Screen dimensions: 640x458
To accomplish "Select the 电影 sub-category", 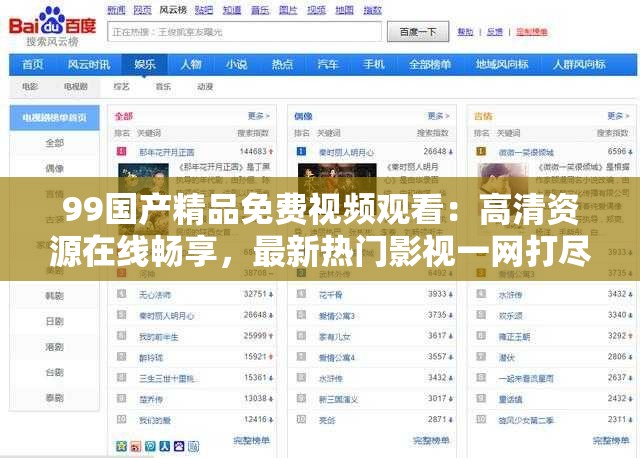I will (30, 87).
